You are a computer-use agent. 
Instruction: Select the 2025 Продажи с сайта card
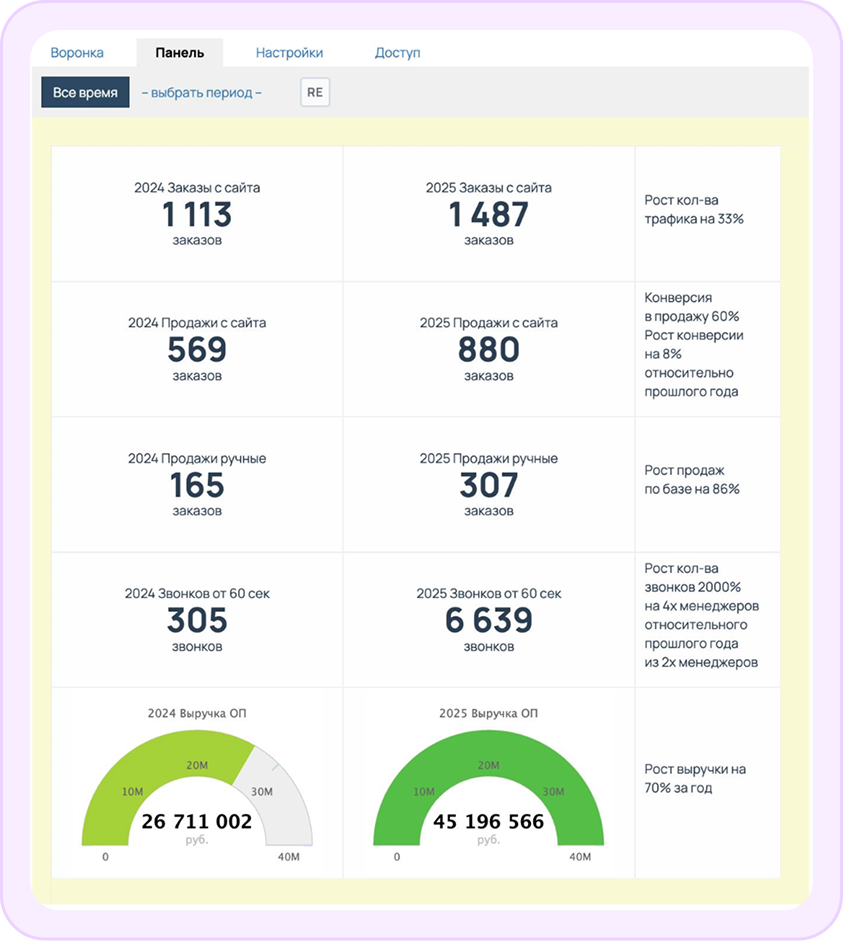(x=488, y=349)
